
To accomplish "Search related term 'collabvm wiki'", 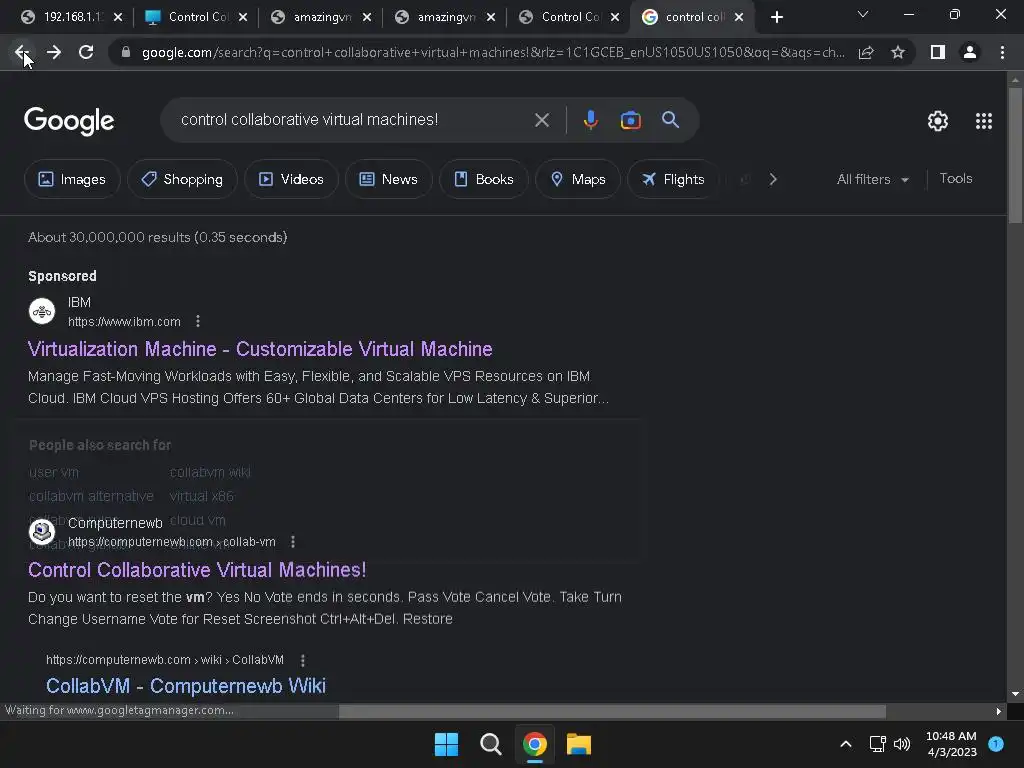I will pyautogui.click(x=210, y=472).
